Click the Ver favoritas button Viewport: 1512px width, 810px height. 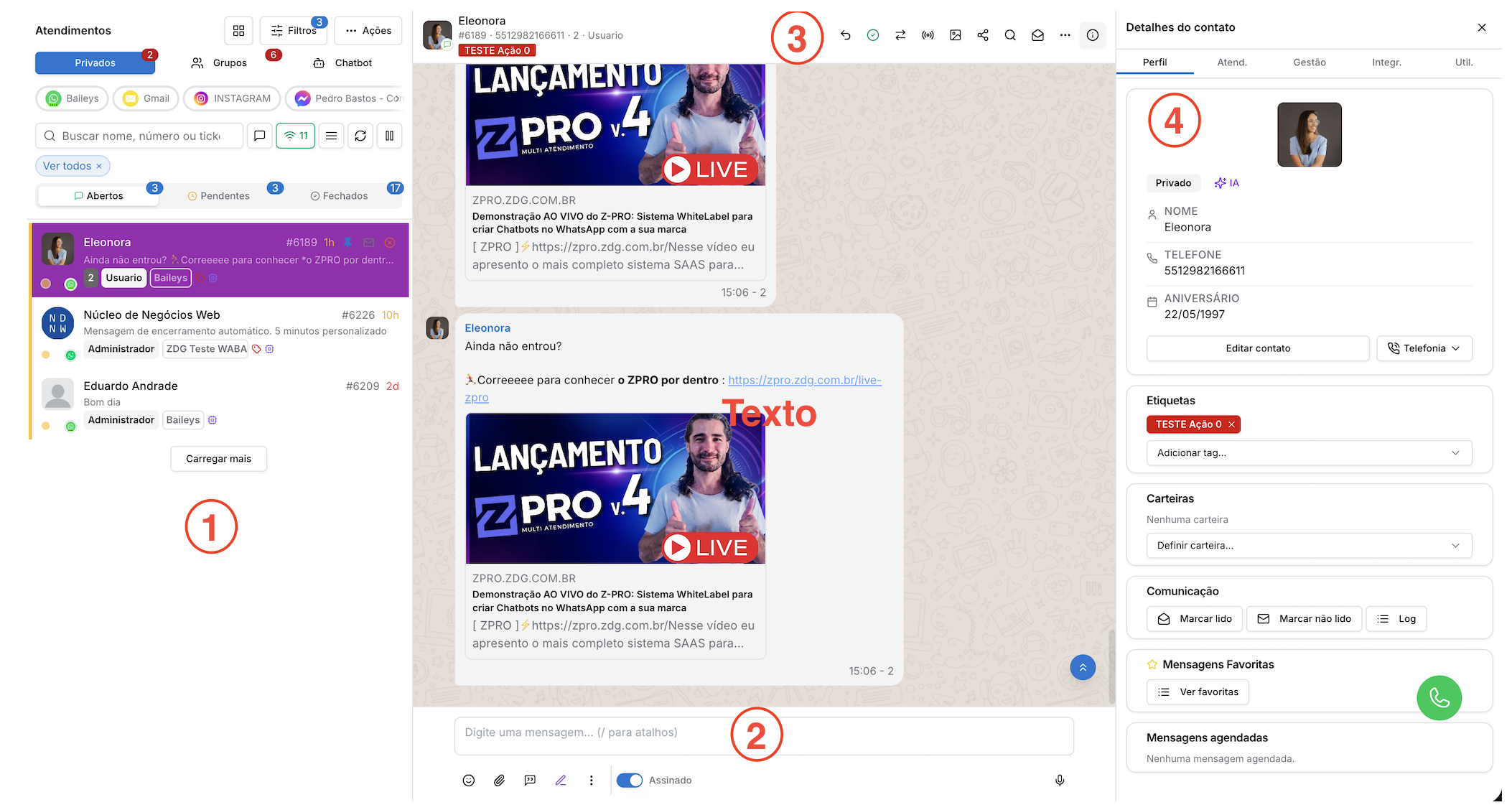coord(1198,692)
